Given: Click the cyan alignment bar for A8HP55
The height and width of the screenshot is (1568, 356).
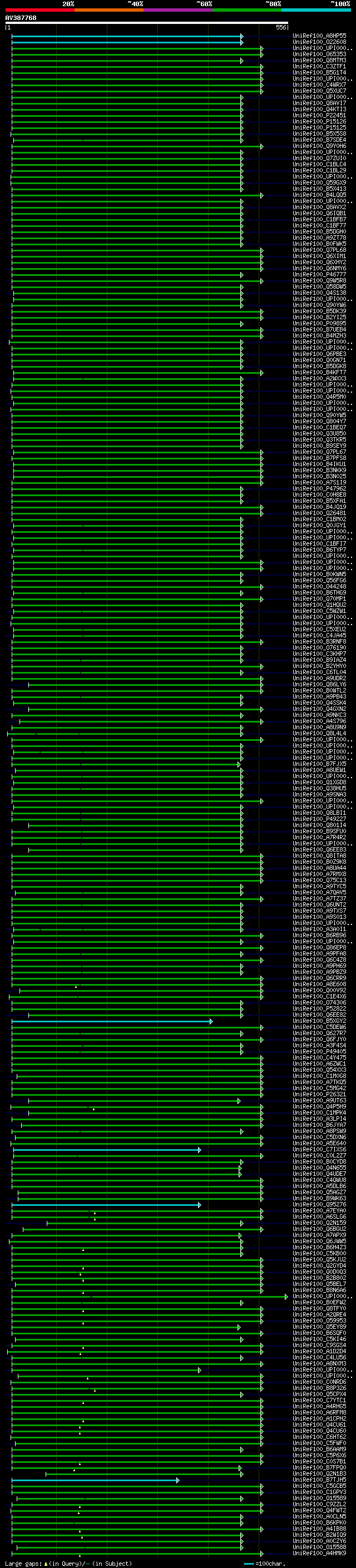Looking at the screenshot, I should click(x=127, y=36).
